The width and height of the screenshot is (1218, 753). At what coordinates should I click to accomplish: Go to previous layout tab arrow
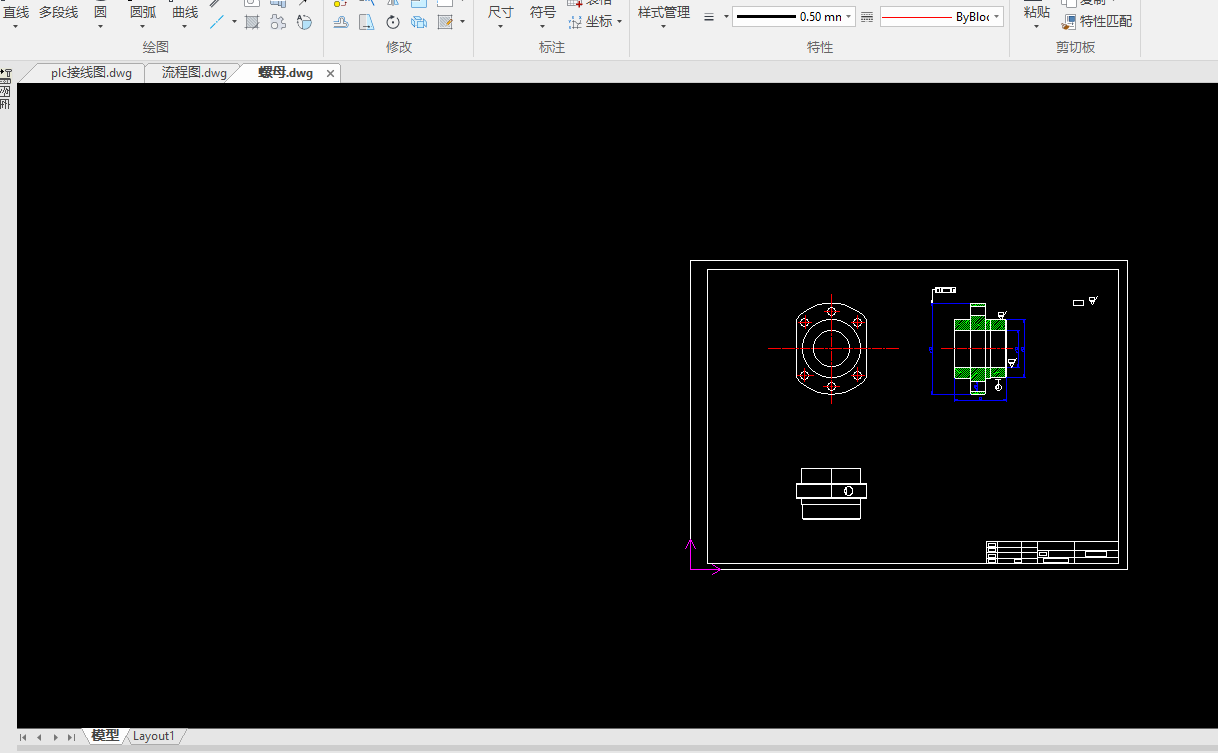[39, 737]
